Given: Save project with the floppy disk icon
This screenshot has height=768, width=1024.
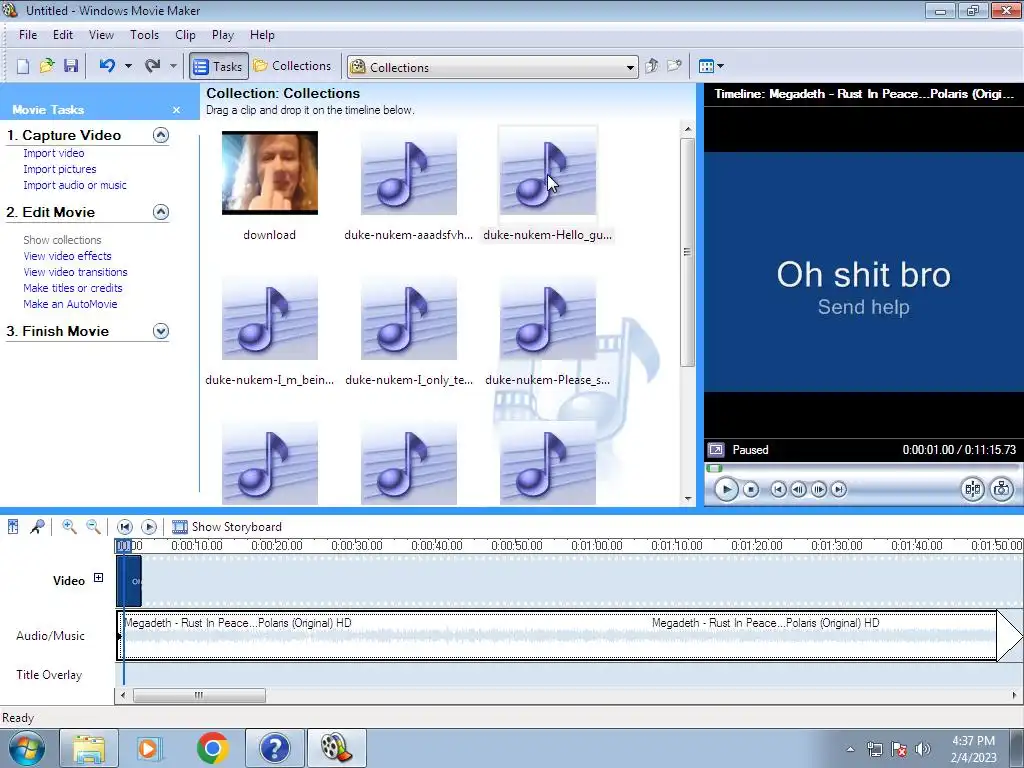Looking at the screenshot, I should (71, 66).
